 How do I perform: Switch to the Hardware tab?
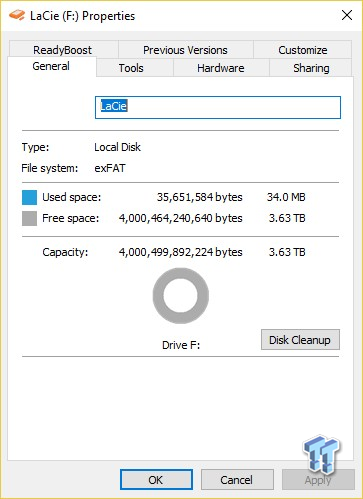coord(221,68)
